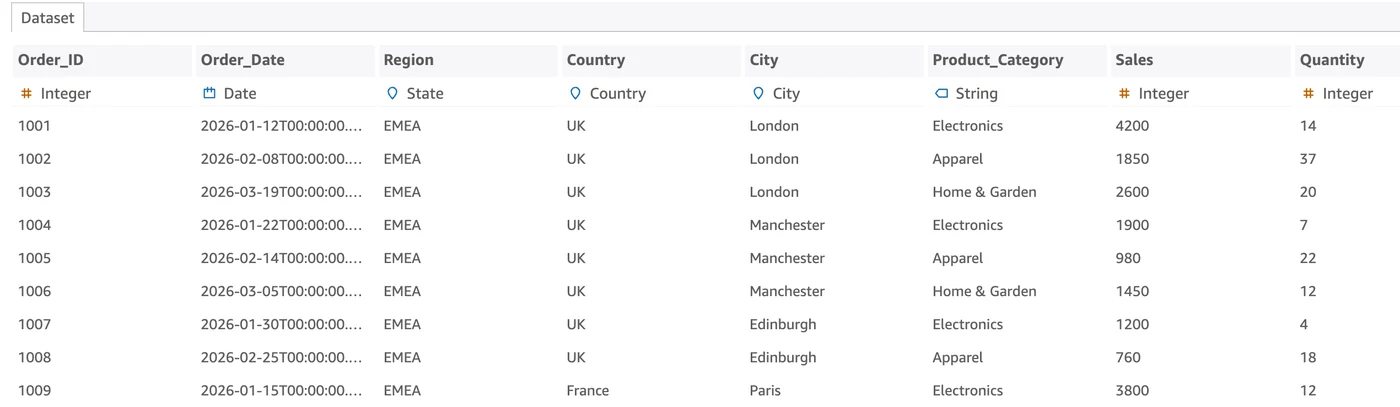Click Apparel in row 1002
The height and width of the screenshot is (407, 1400).
(x=958, y=159)
